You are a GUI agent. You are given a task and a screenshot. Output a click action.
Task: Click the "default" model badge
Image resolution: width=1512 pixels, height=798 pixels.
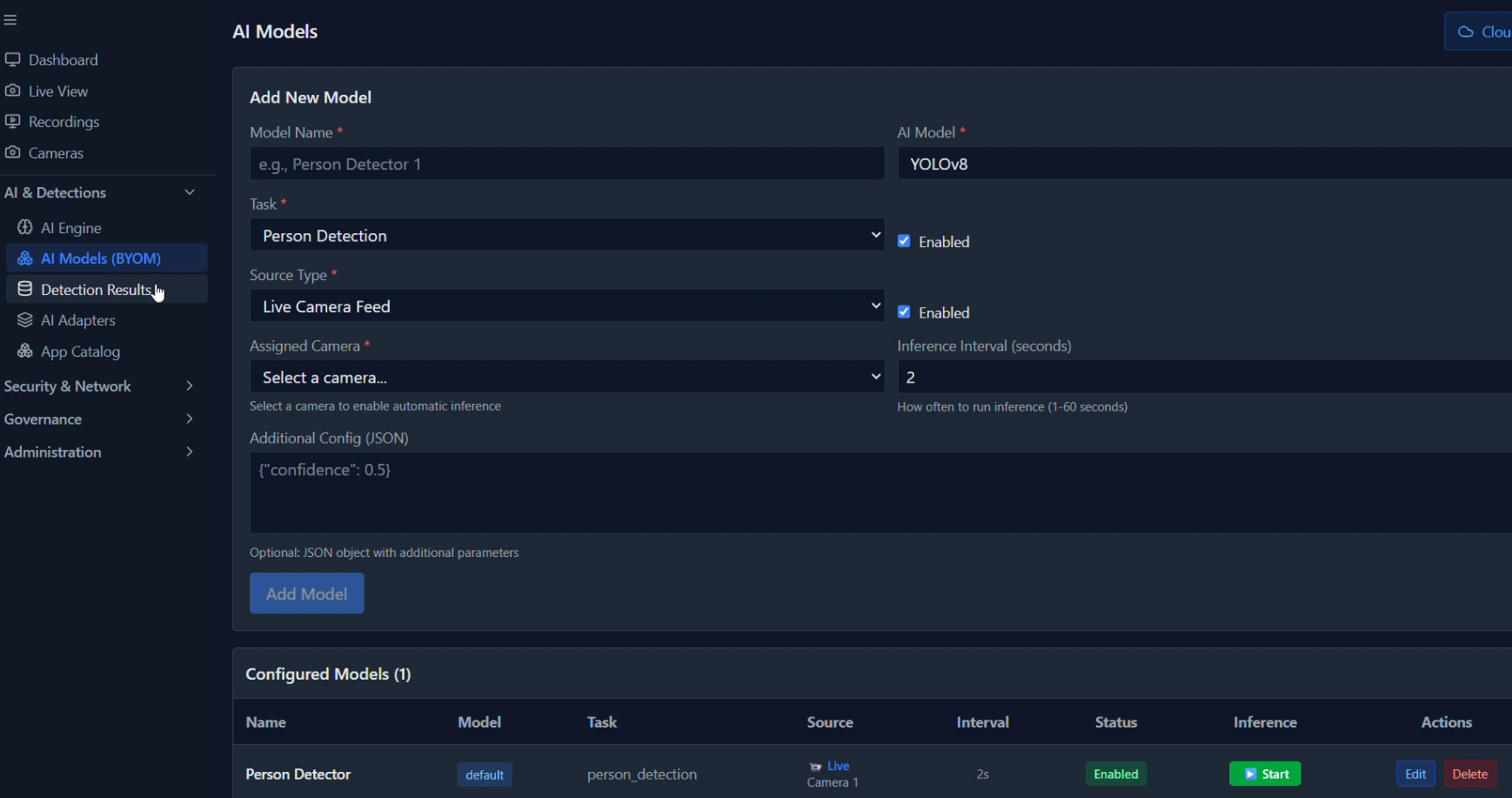[x=485, y=775]
